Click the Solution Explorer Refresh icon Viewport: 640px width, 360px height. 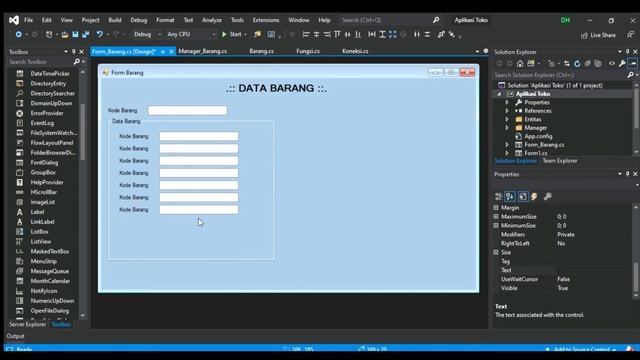coord(577,64)
